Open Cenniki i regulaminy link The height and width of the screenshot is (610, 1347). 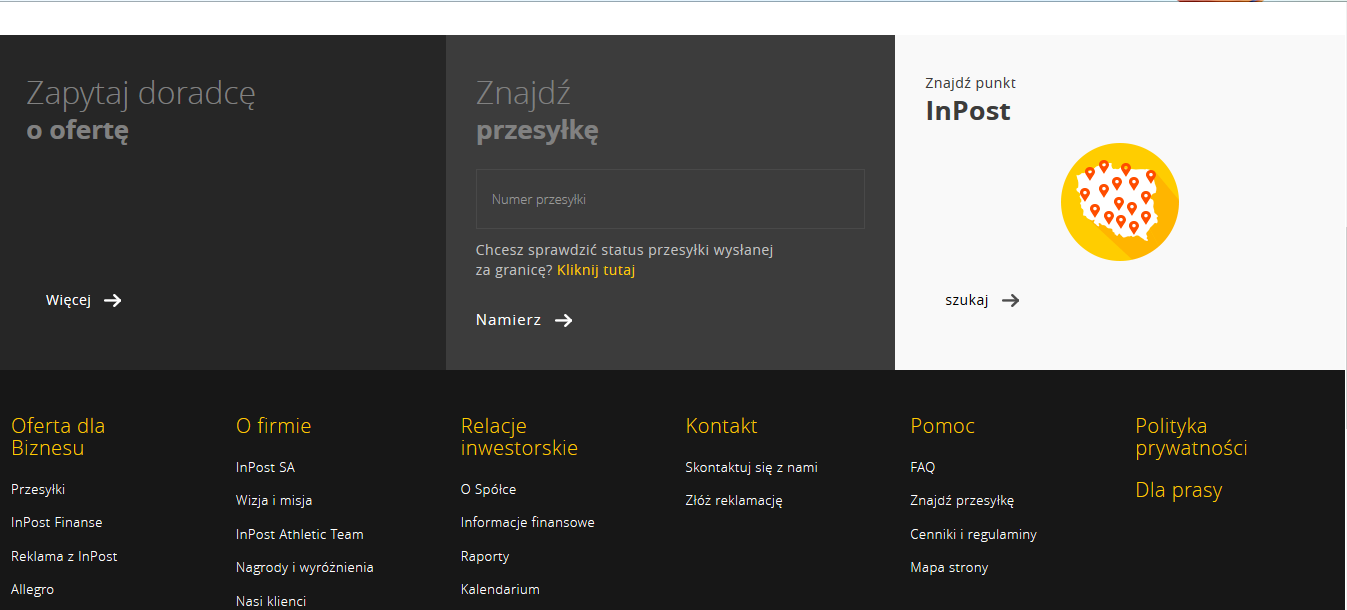tap(973, 534)
